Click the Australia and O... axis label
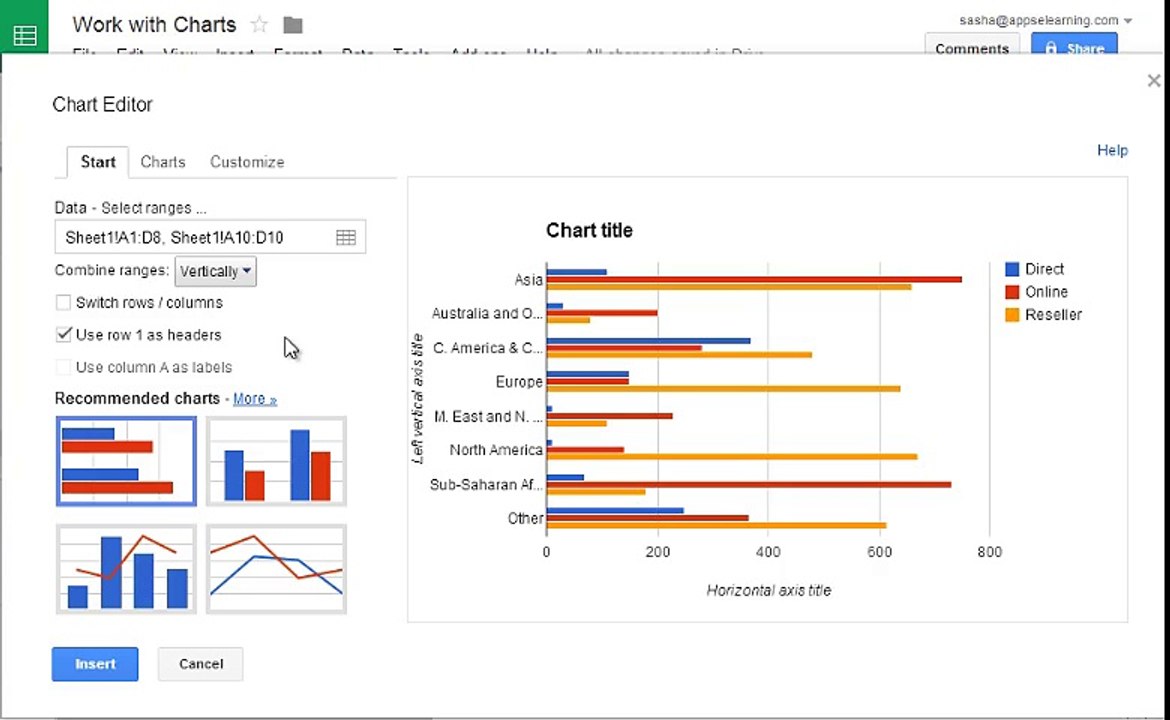This screenshot has width=1170, height=720. 487,313
